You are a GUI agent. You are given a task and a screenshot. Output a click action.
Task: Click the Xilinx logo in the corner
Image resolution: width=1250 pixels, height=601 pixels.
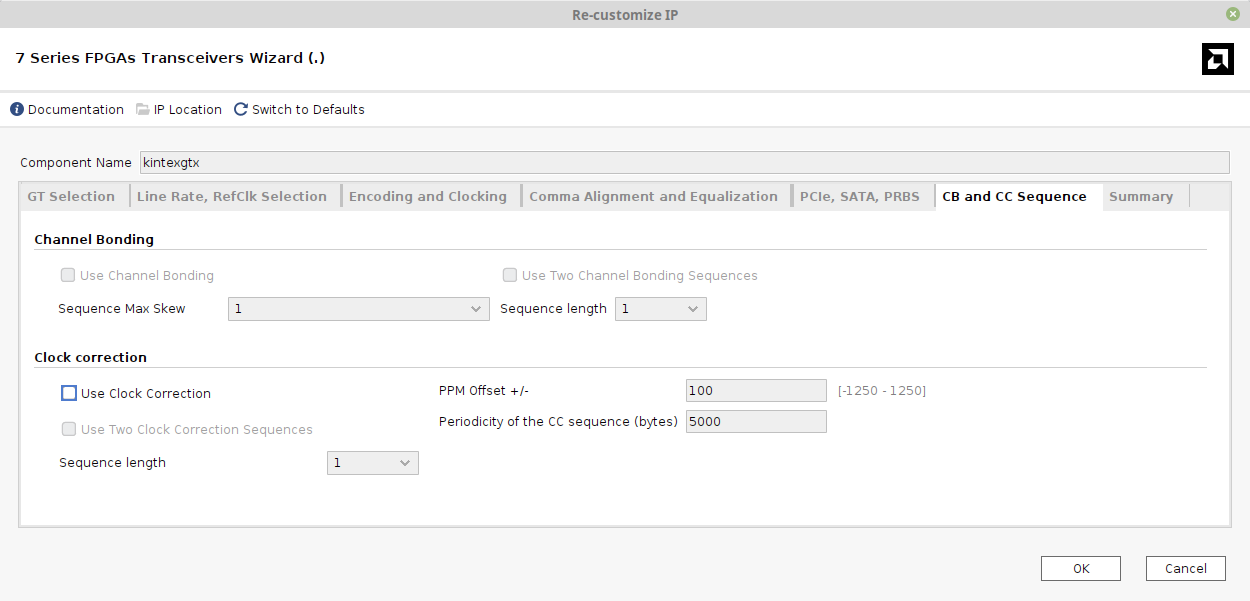[1217, 59]
